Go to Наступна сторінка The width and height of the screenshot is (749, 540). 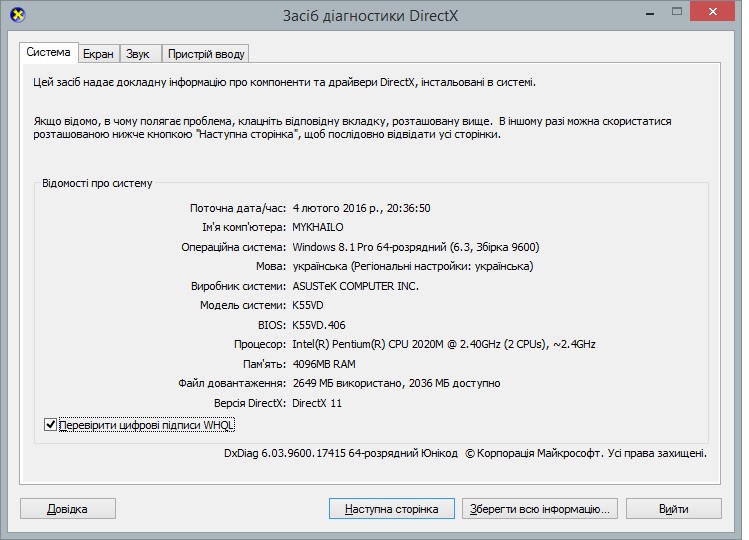pos(392,509)
